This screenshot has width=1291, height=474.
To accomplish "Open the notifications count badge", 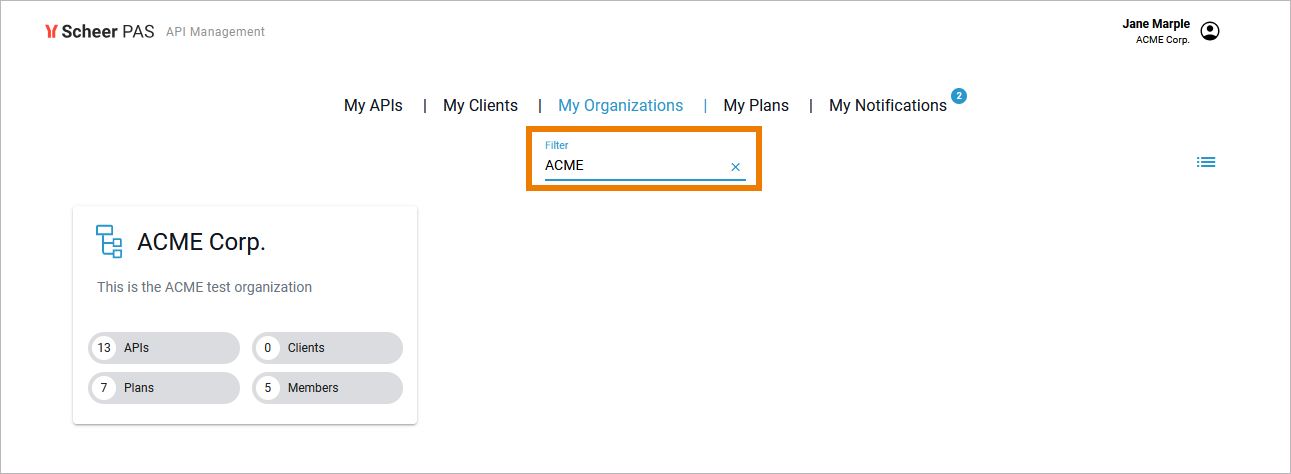I will (959, 96).
